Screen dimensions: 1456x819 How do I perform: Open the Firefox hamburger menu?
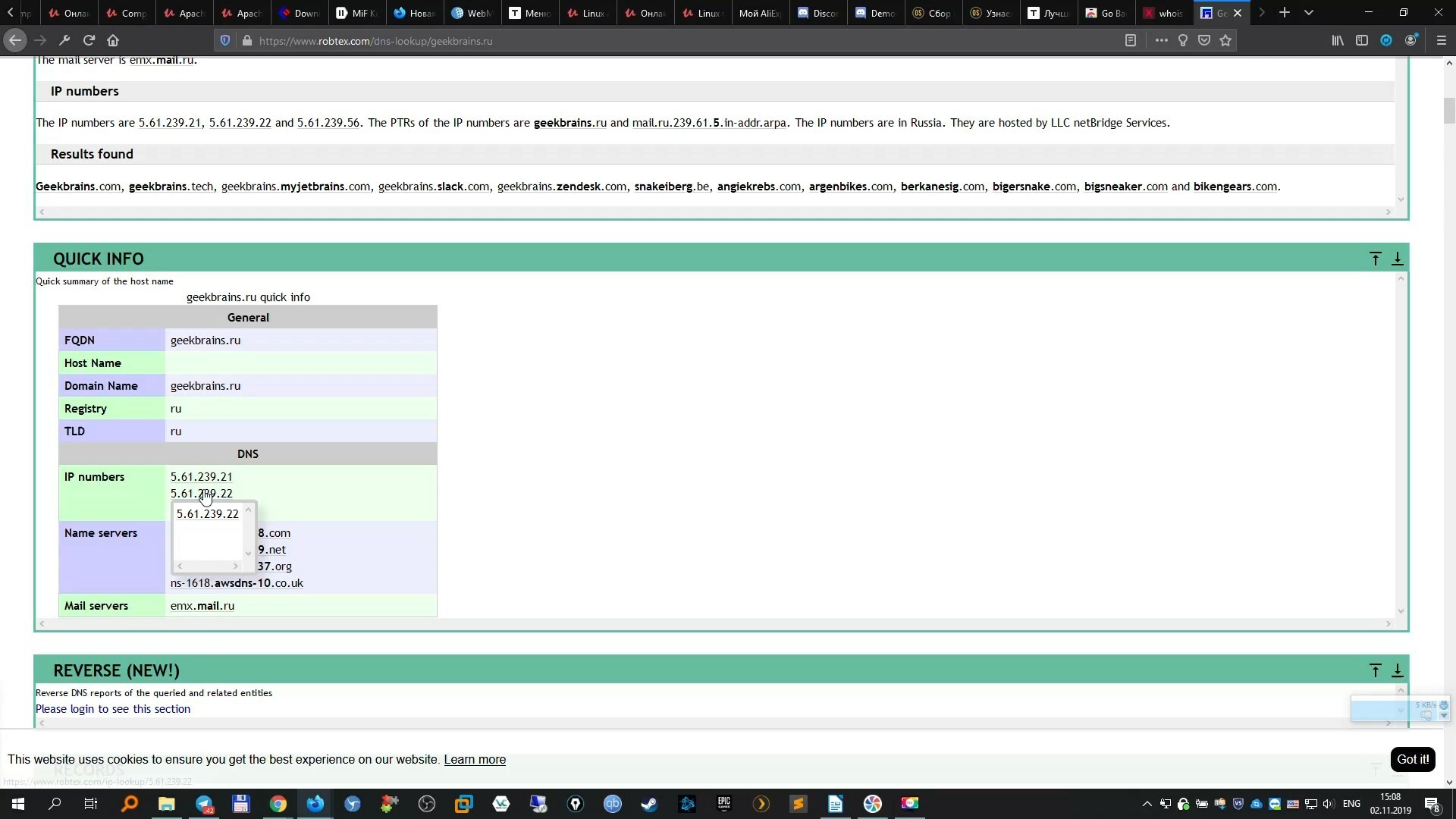click(1442, 40)
